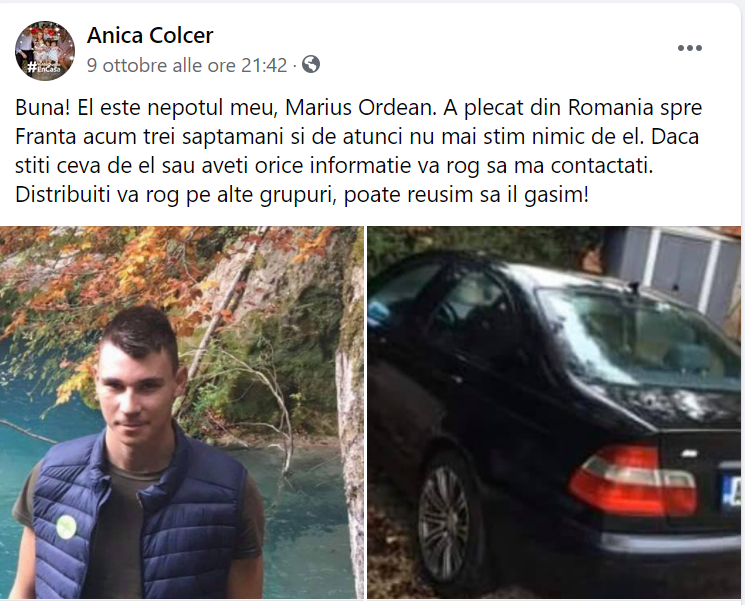The image size is (745, 605).
Task: Click the post line starting with "stiti ceva"
Action: [x=334, y=166]
